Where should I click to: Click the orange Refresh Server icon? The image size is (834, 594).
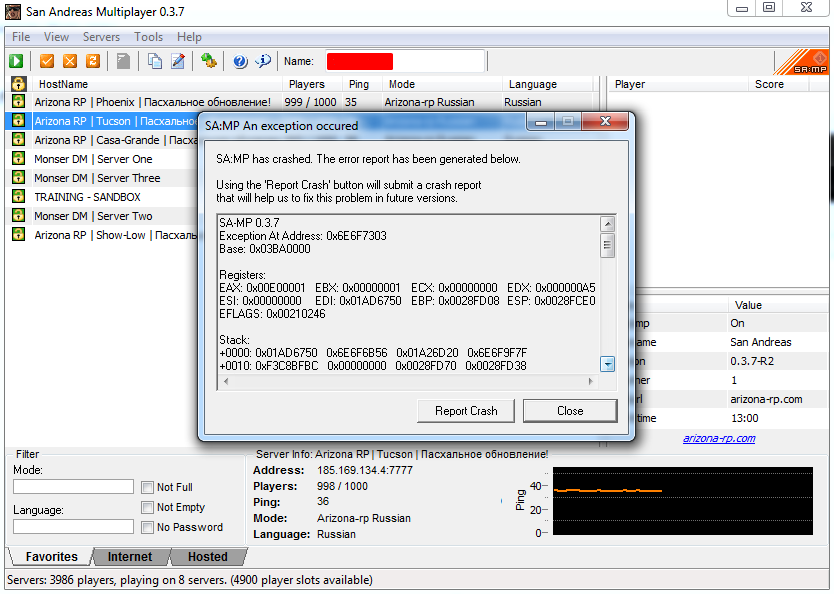(93, 61)
